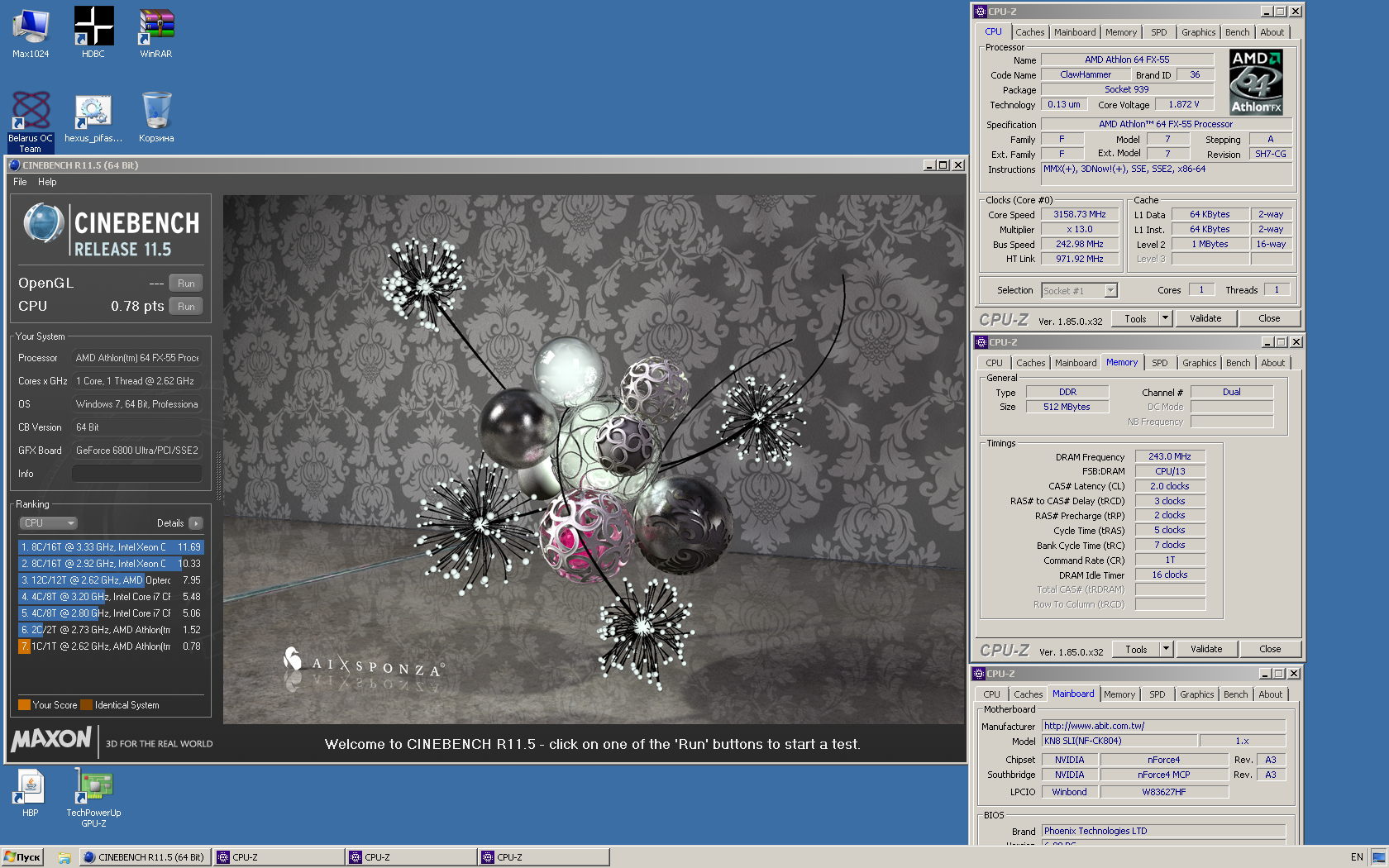Click title bar icon of middle CPU-Z window
This screenshot has height=868, width=1389.
pyautogui.click(x=981, y=342)
